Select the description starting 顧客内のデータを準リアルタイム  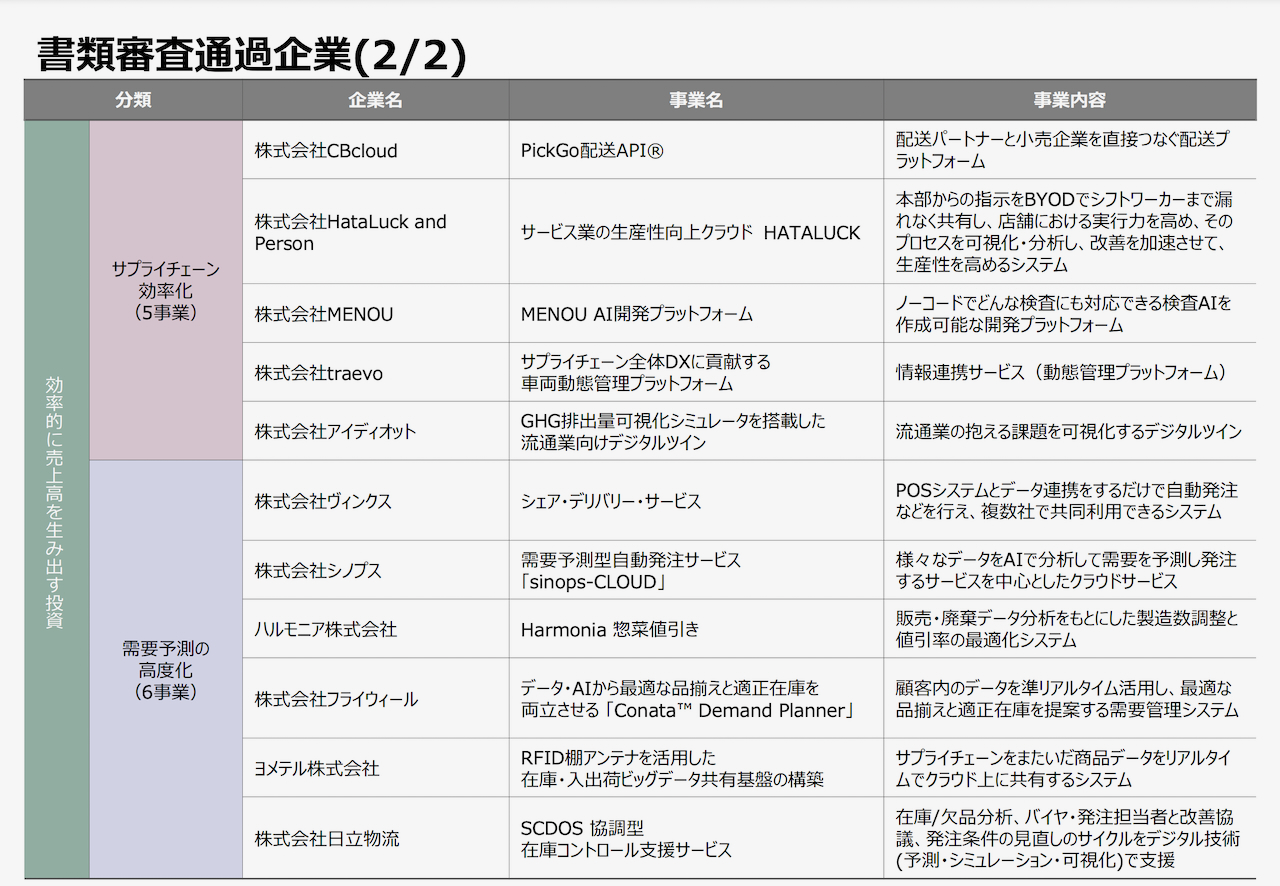(x=1067, y=698)
